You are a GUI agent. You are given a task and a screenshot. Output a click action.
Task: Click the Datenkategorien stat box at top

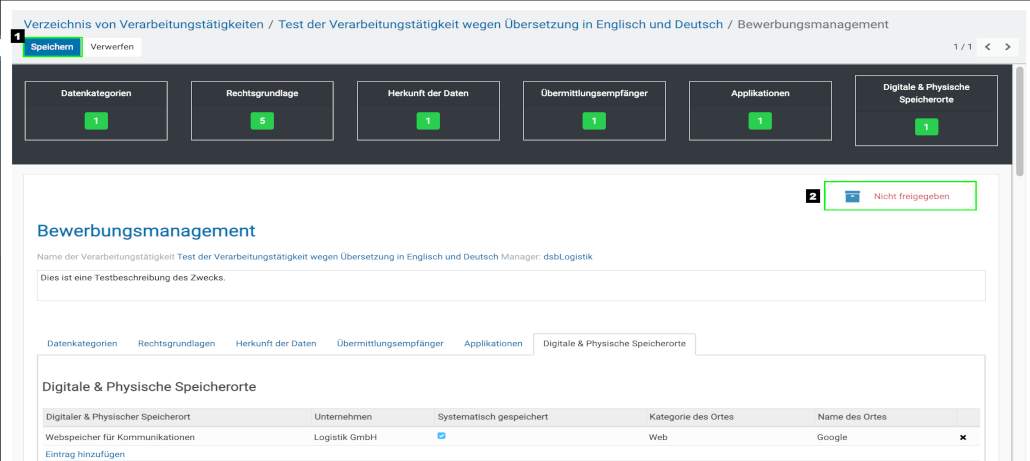click(x=95, y=110)
